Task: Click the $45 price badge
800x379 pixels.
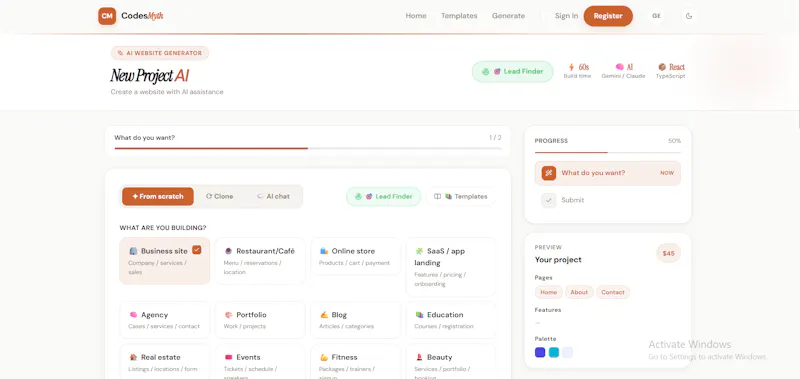Action: pos(668,253)
